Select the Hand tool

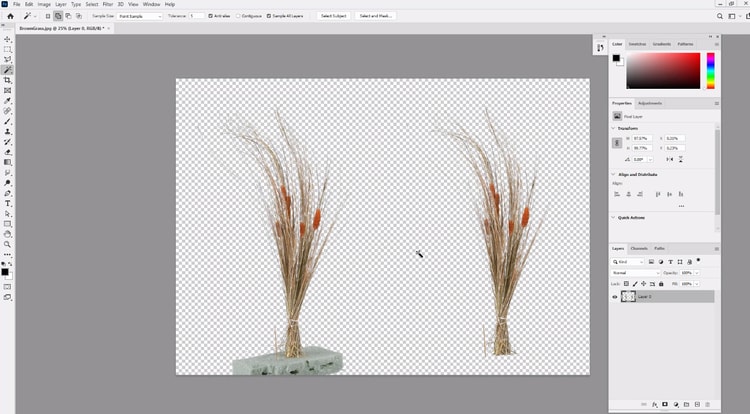coord(8,234)
